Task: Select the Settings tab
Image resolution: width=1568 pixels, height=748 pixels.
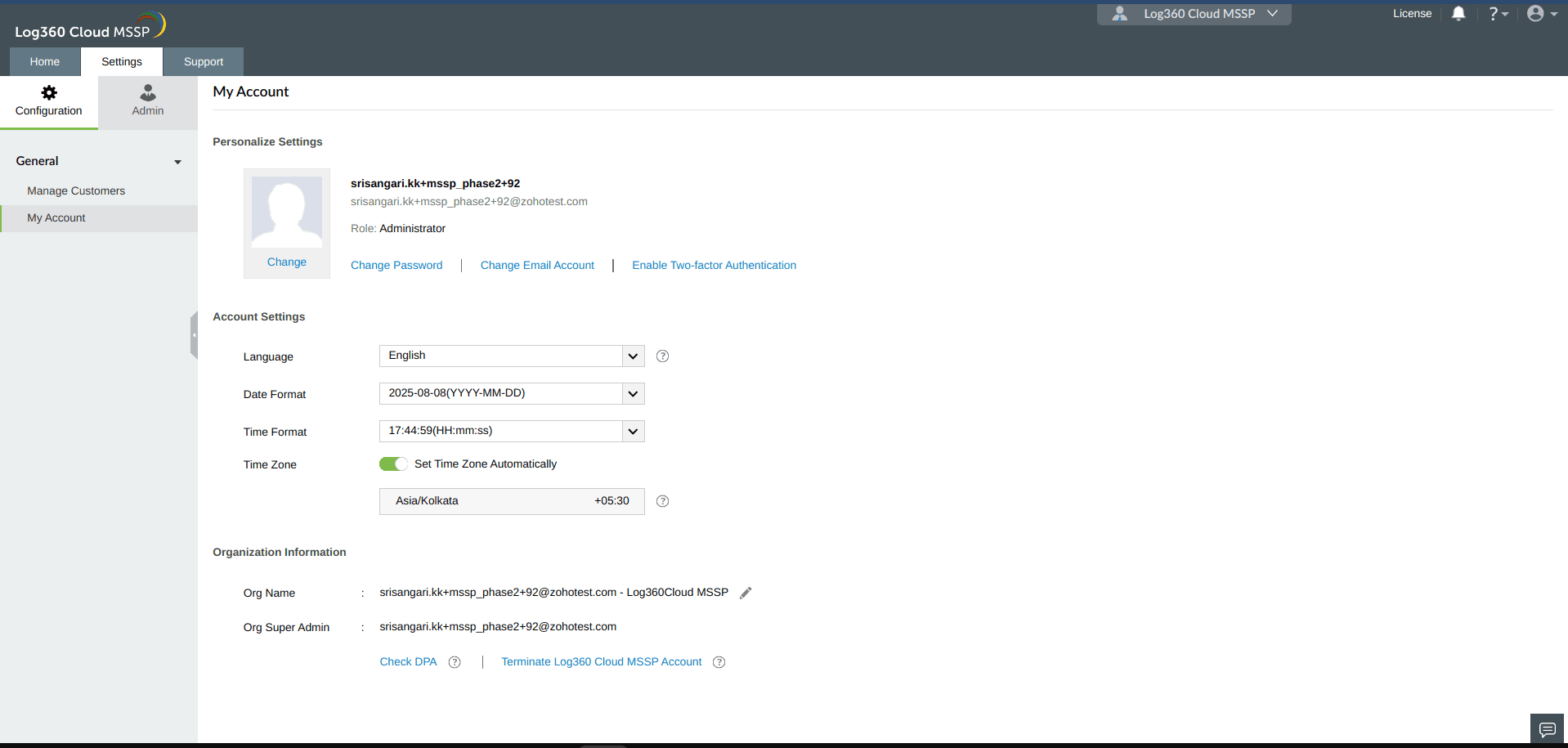Action: 122,62
